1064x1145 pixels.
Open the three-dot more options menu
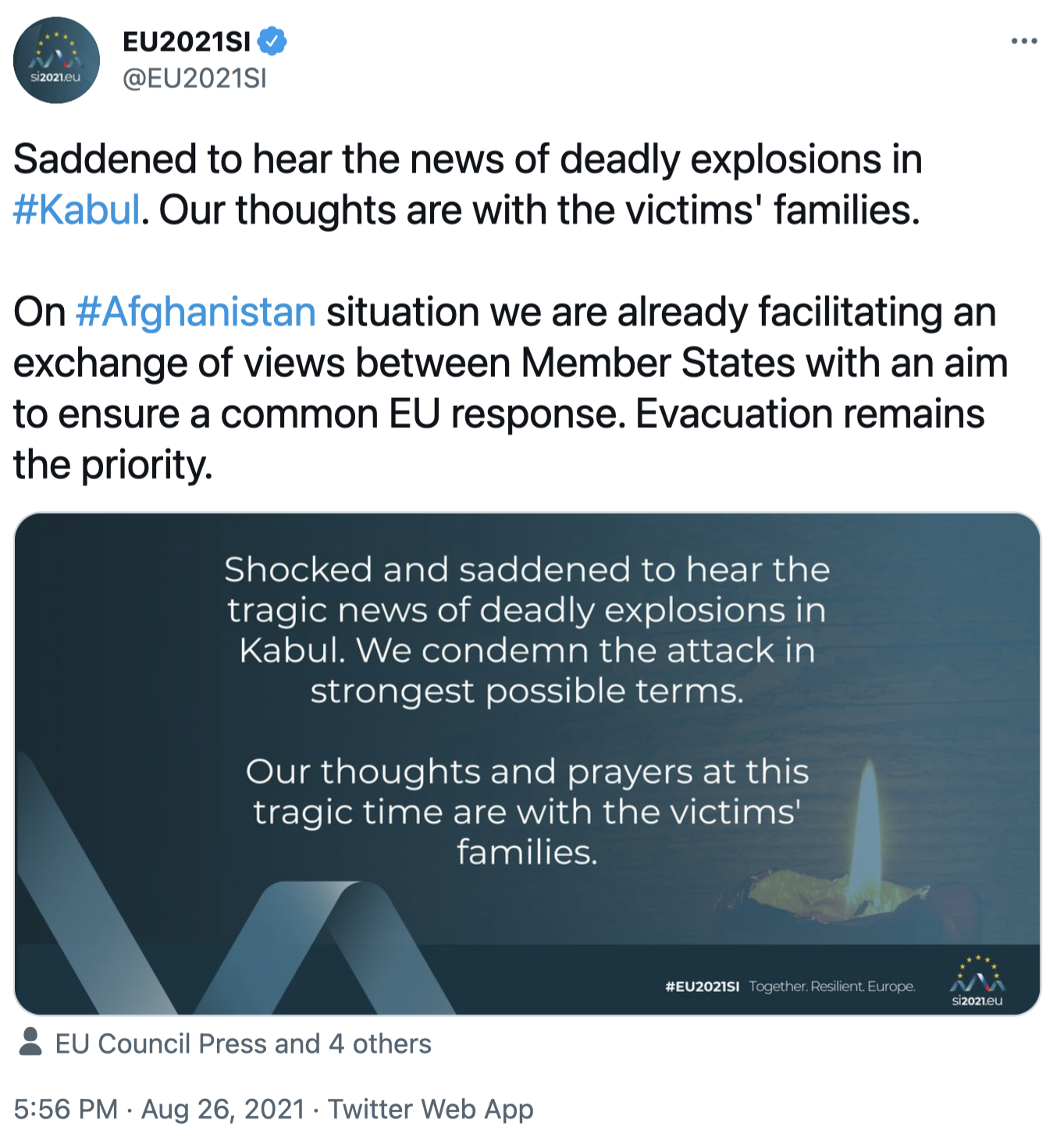click(1023, 41)
